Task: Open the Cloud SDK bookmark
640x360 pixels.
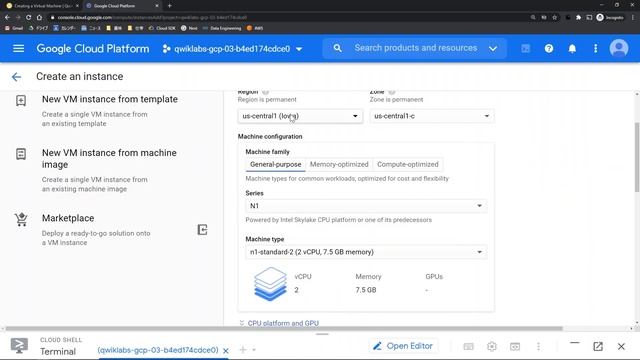Action: [162, 28]
